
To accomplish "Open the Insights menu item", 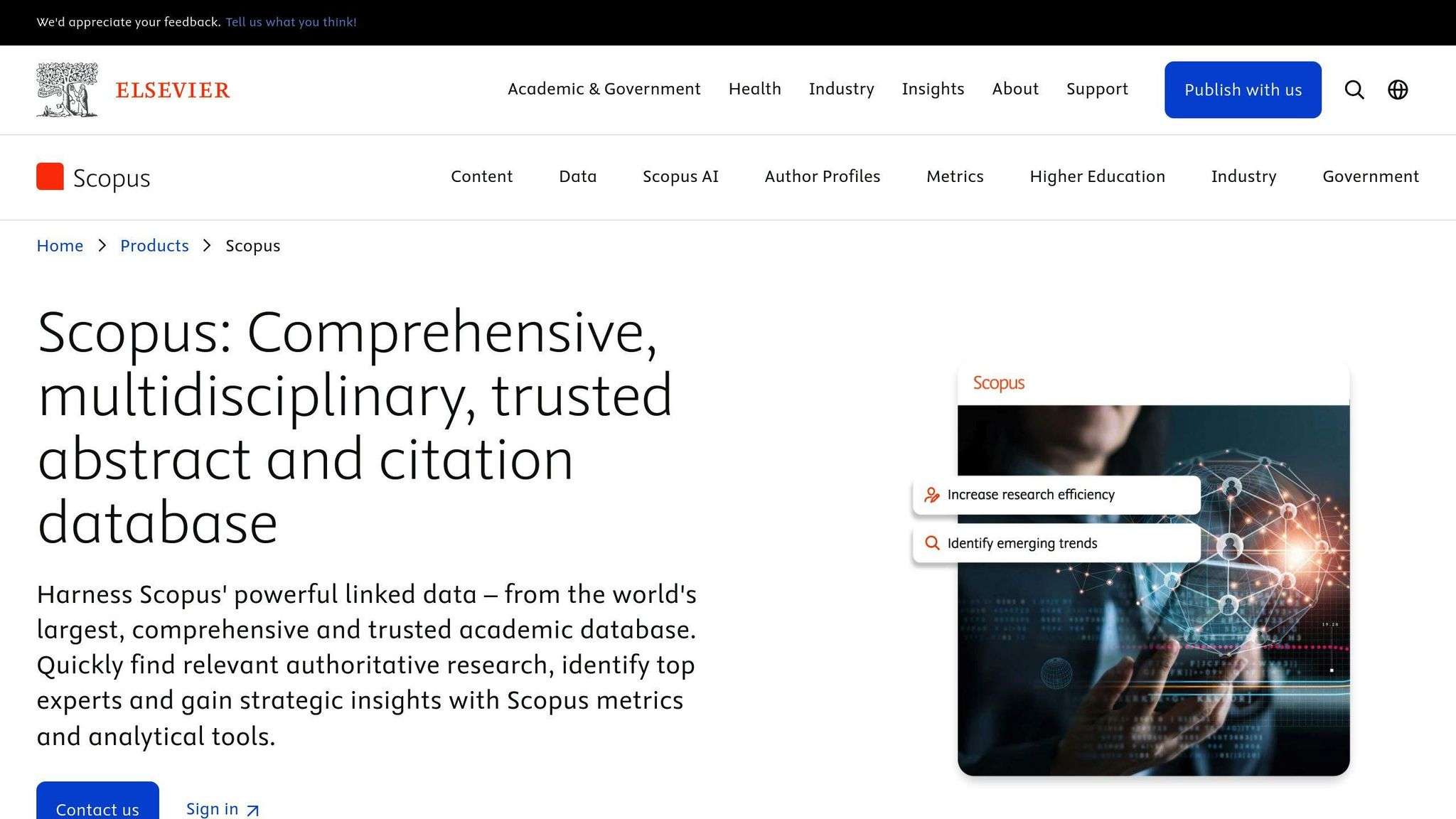I will click(933, 89).
